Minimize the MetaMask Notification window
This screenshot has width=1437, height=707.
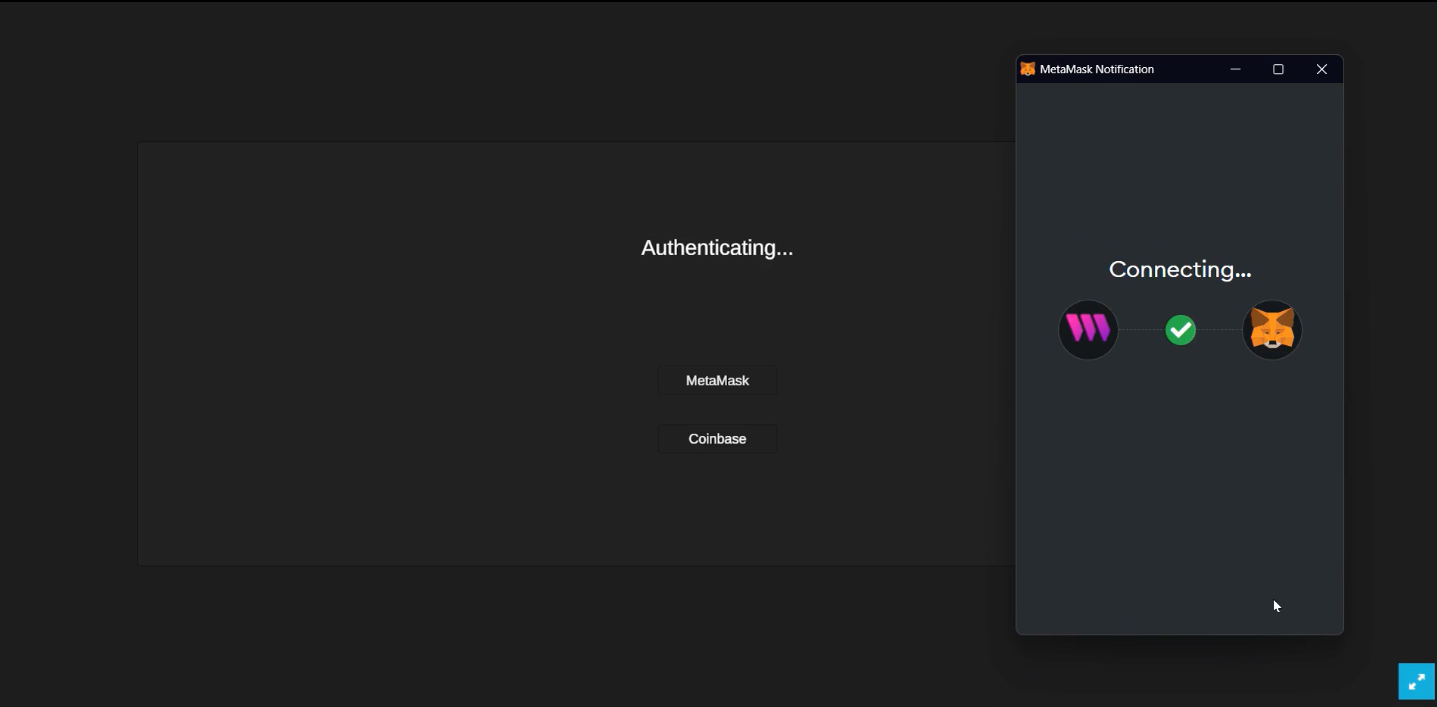click(1235, 69)
